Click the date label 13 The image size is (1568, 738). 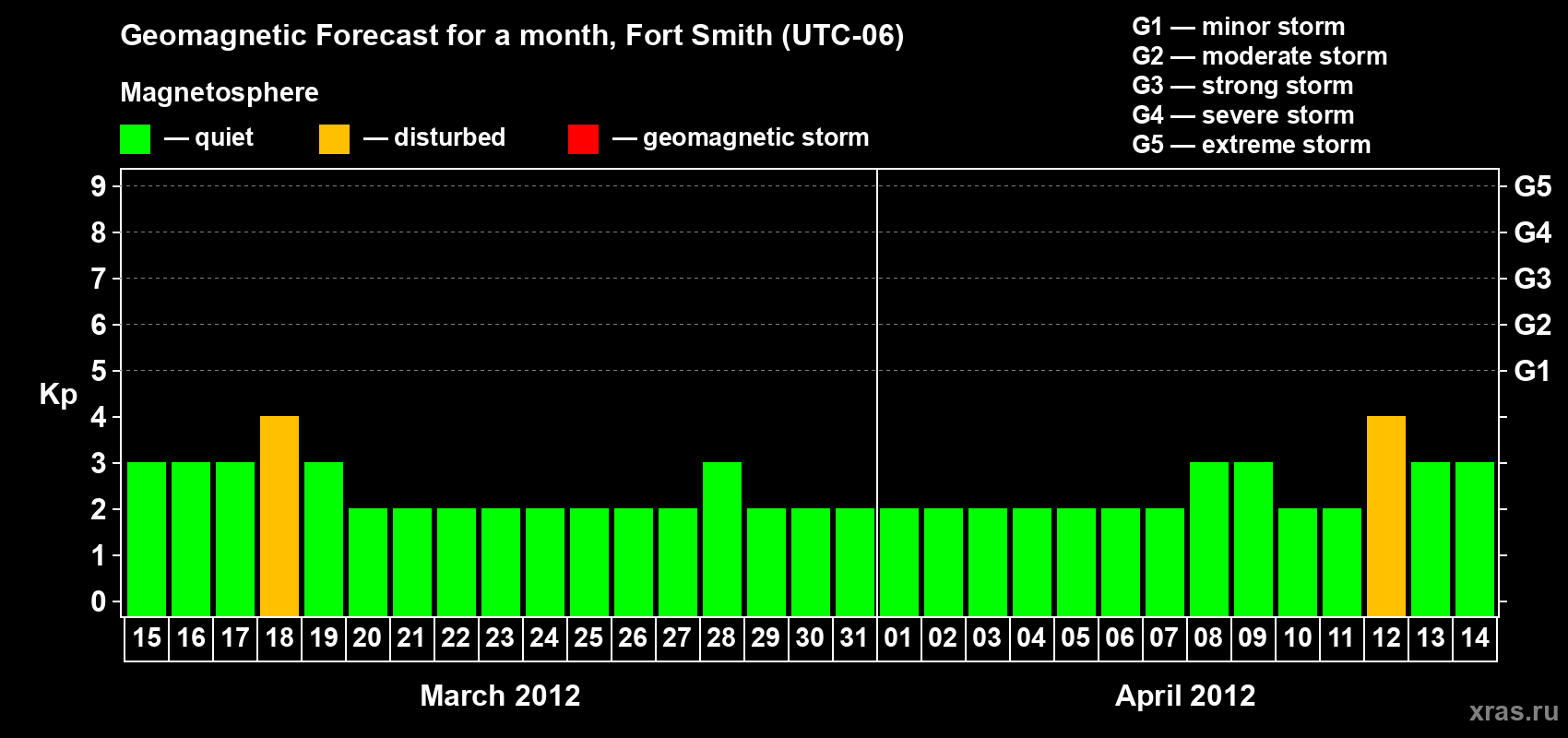(x=1431, y=638)
